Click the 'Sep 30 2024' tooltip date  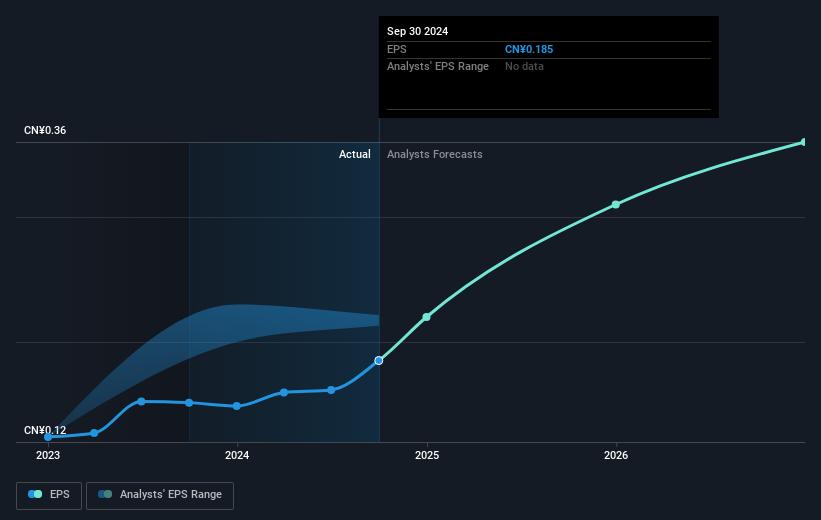[417, 31]
